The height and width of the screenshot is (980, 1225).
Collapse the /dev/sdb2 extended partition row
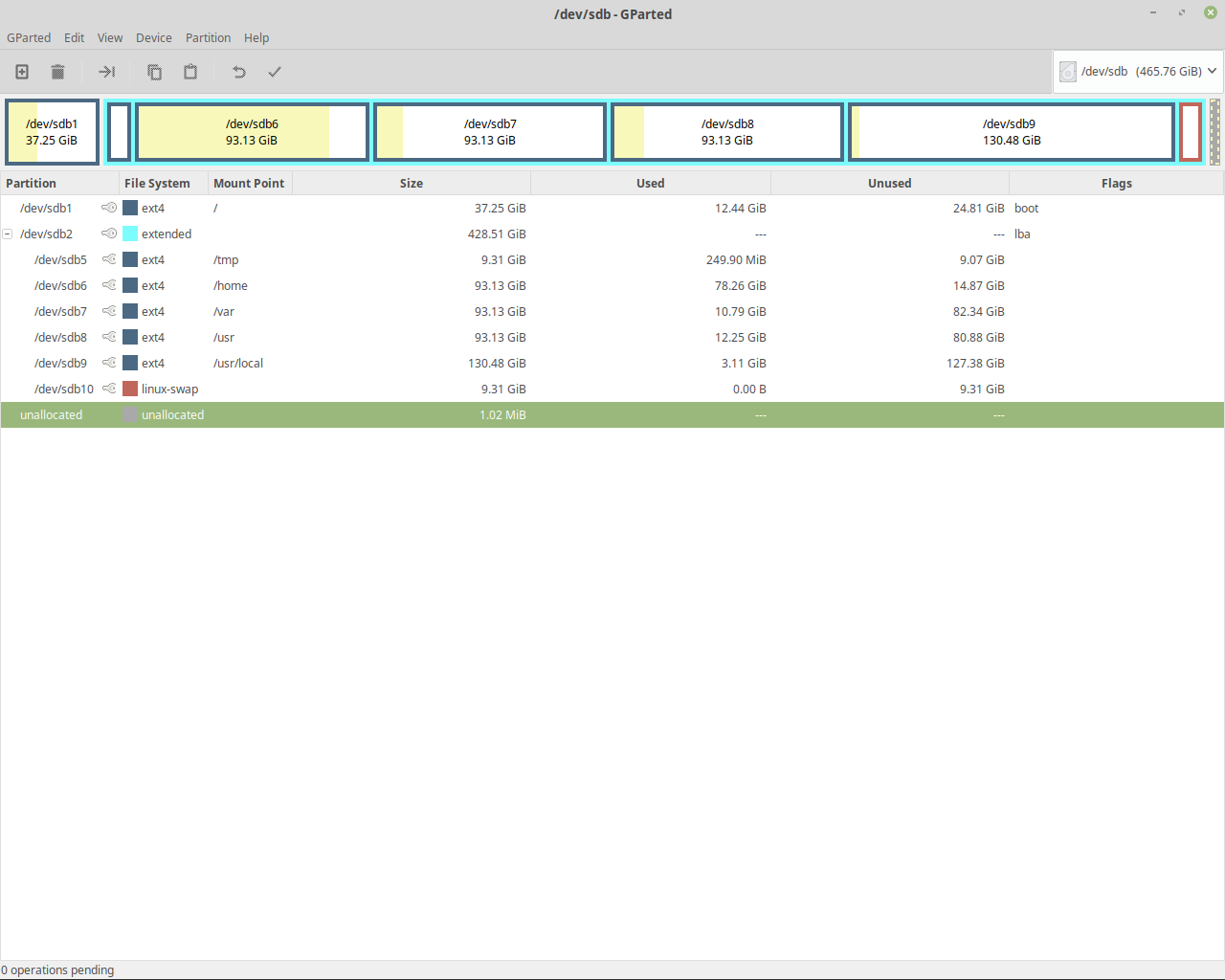(8, 234)
